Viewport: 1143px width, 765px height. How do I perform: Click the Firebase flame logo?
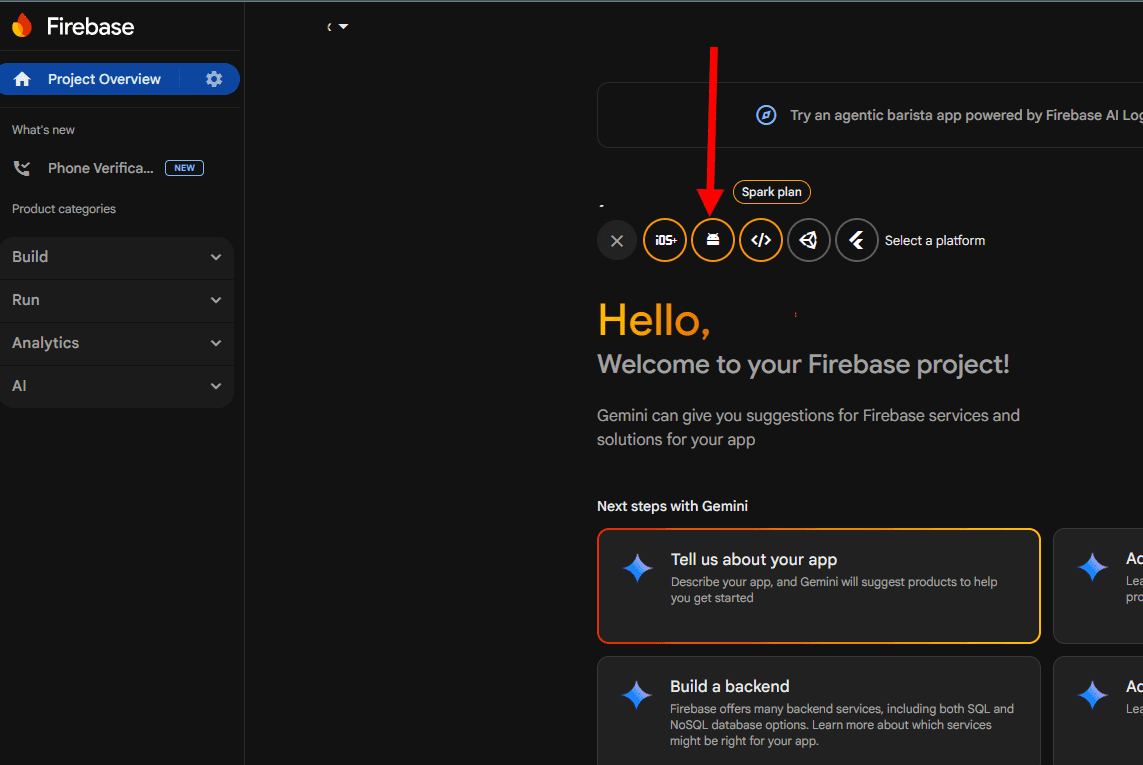tap(22, 26)
